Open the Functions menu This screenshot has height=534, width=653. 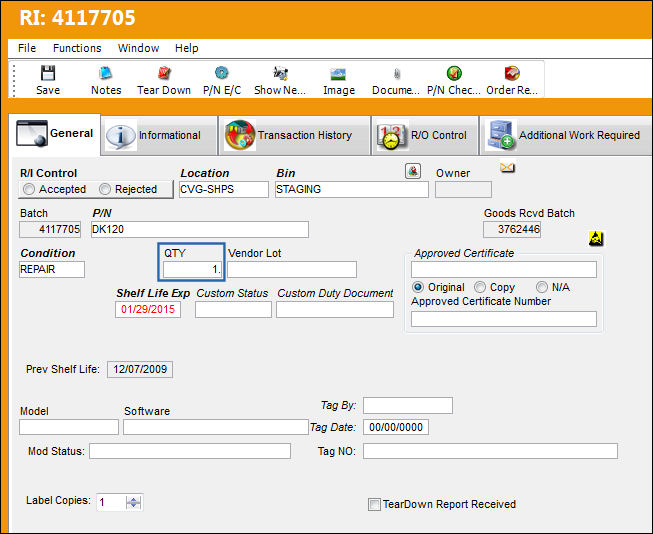tap(77, 48)
